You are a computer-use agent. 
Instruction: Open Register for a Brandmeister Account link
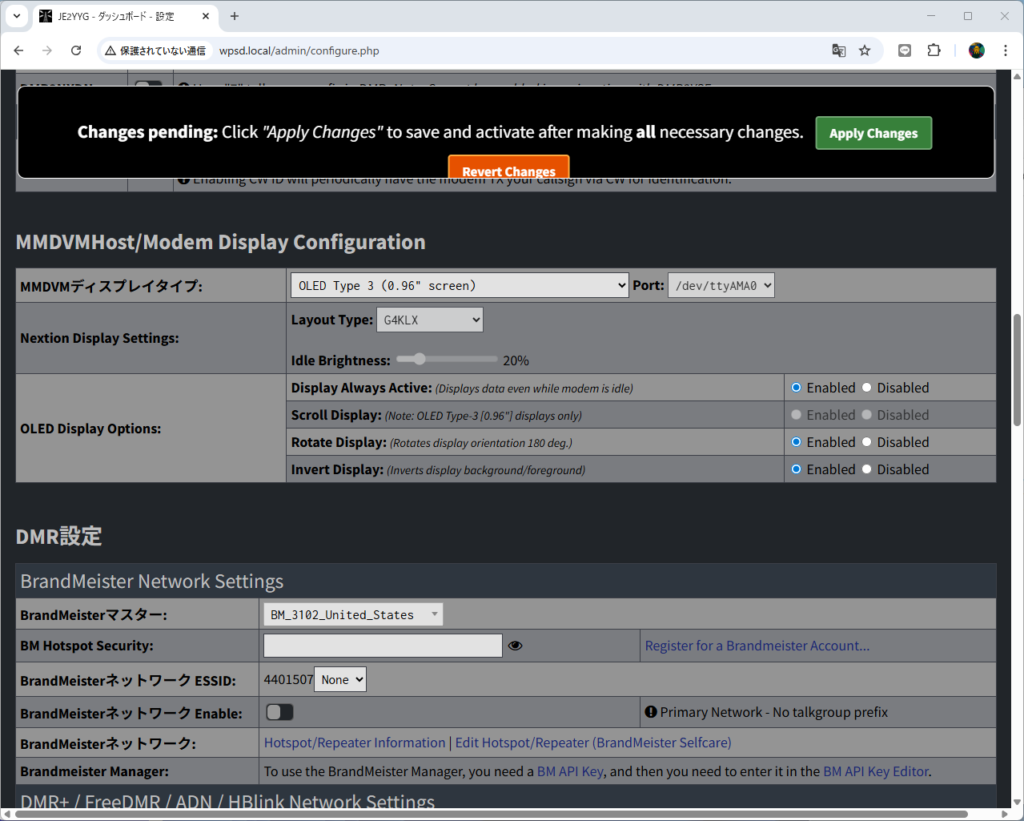click(x=757, y=646)
